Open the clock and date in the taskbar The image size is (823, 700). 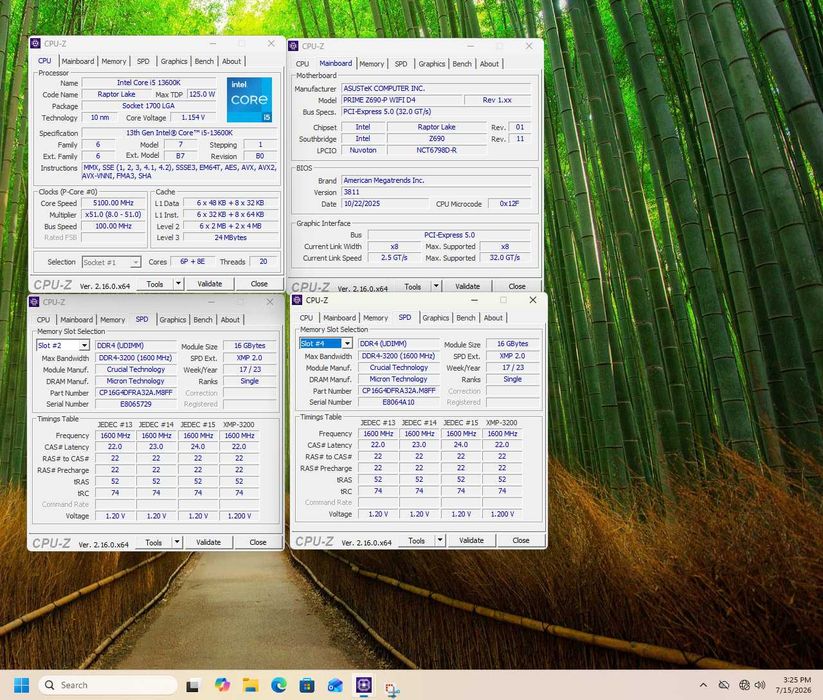pos(796,685)
